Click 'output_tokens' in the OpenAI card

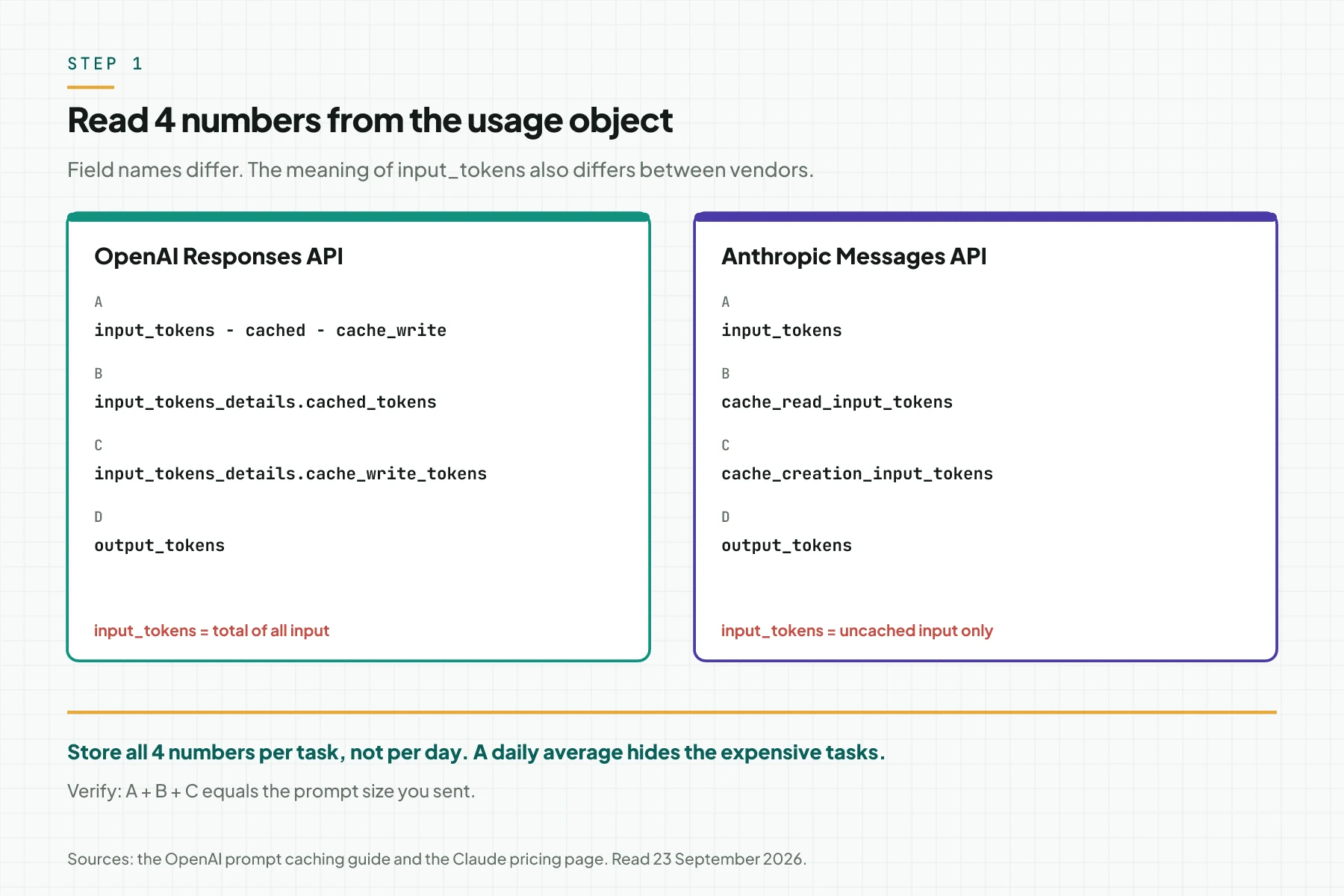click(x=159, y=546)
